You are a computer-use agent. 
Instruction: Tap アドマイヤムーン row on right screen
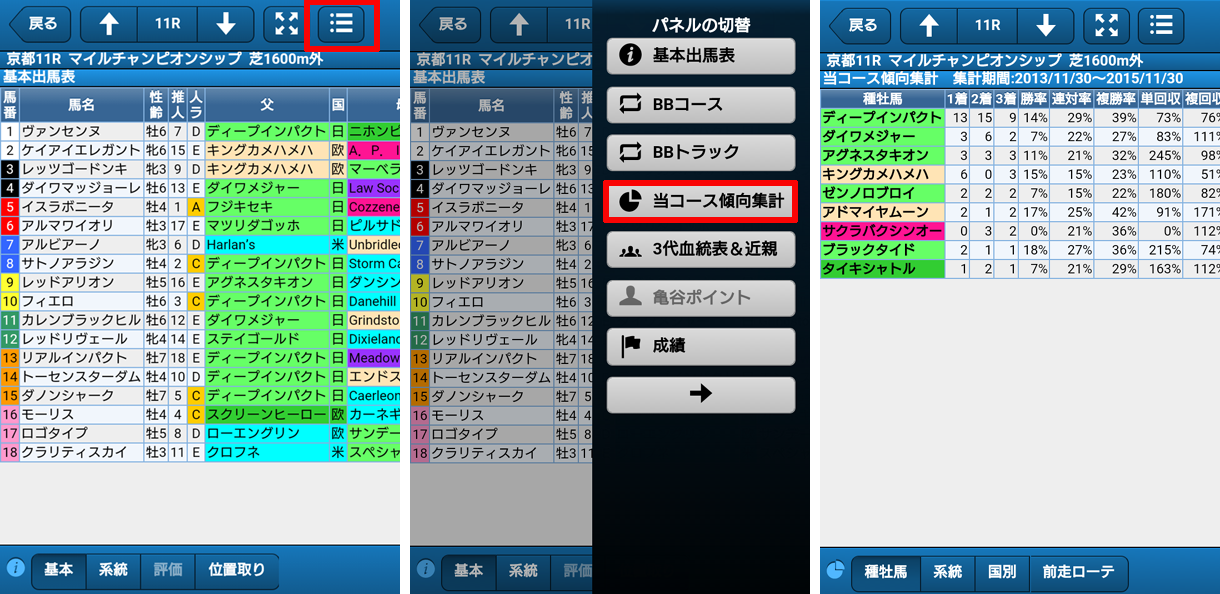coord(1020,212)
